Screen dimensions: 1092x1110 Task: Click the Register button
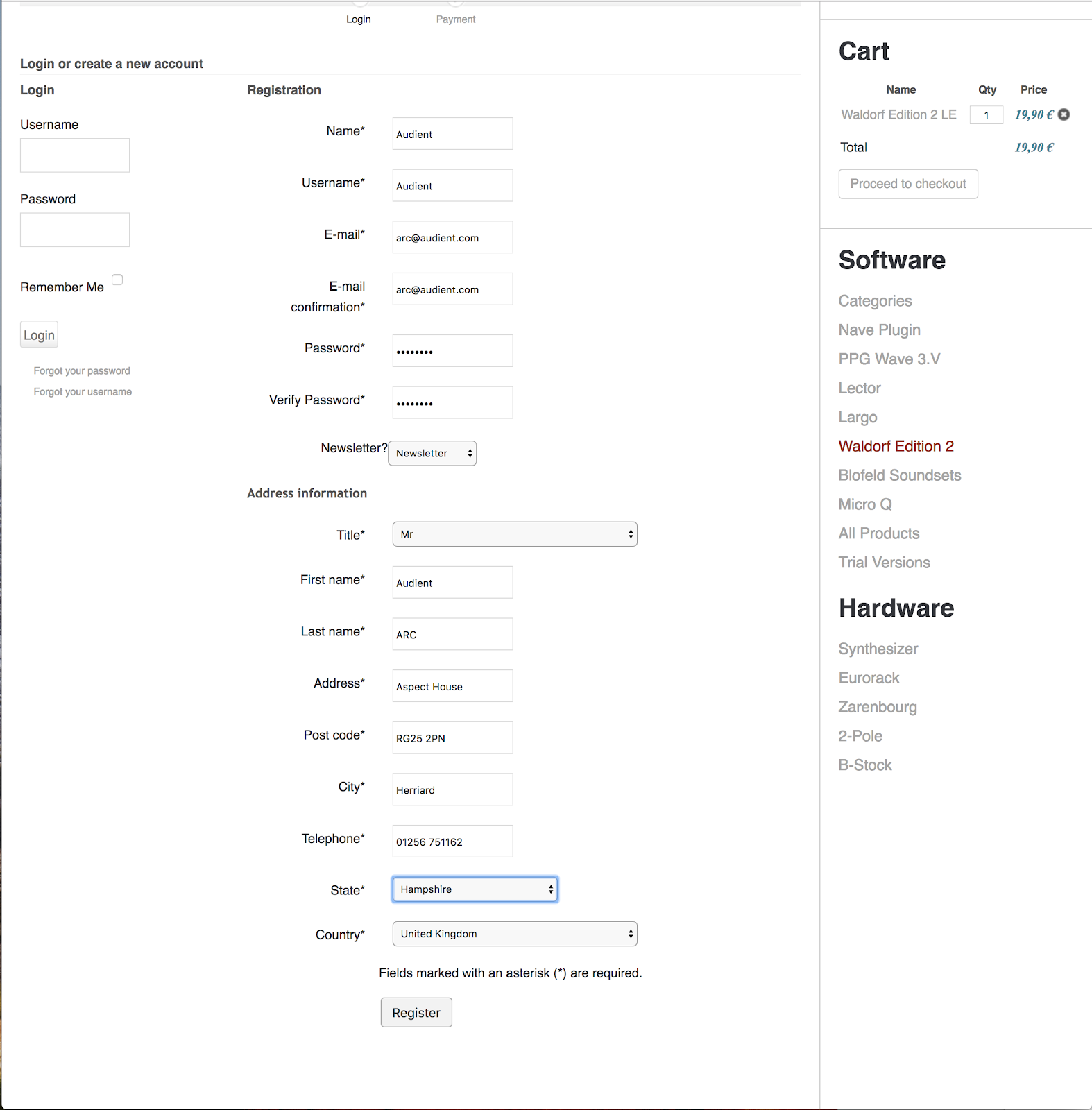point(416,1012)
